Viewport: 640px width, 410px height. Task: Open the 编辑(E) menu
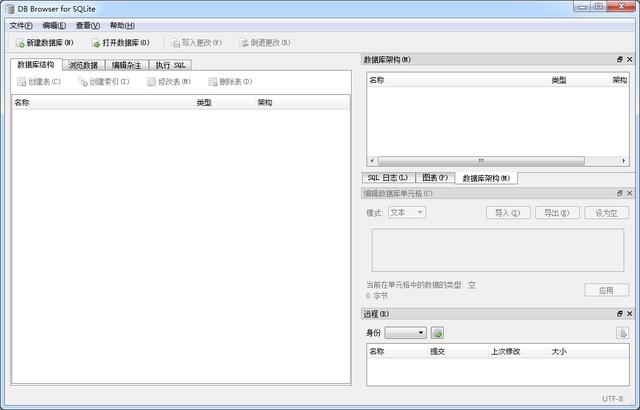pyautogui.click(x=54, y=26)
